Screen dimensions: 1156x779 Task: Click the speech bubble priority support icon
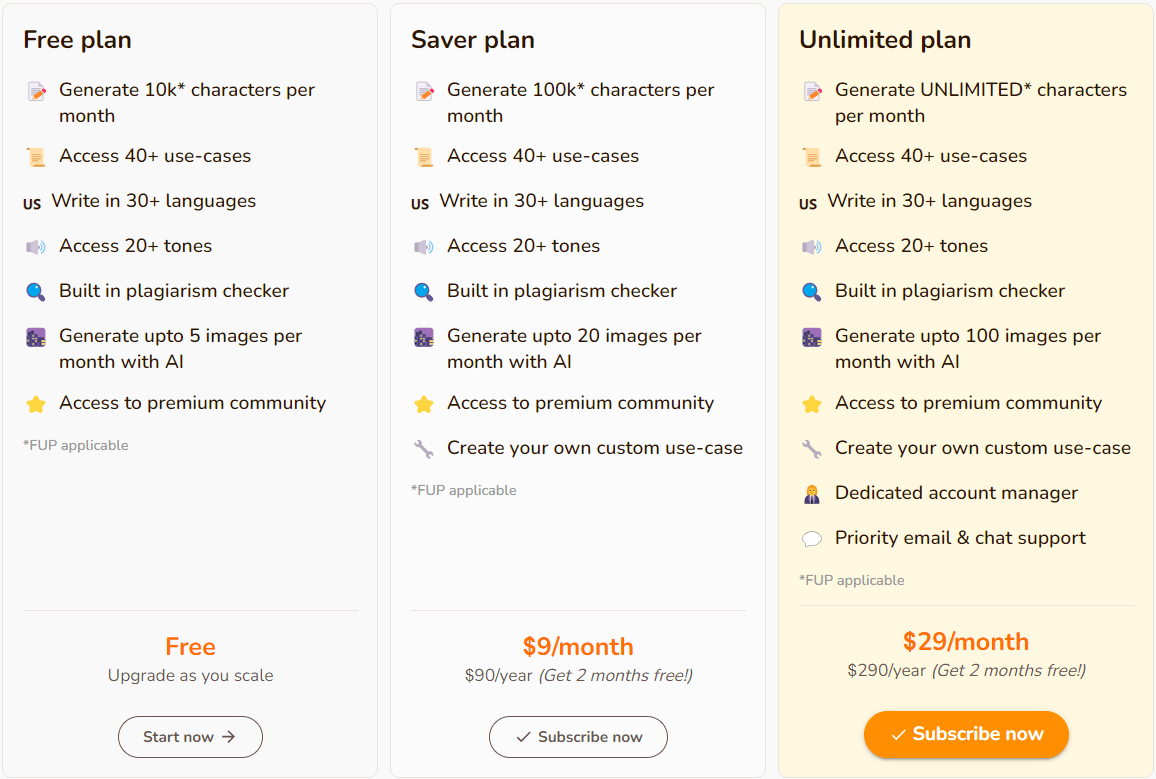(x=812, y=539)
